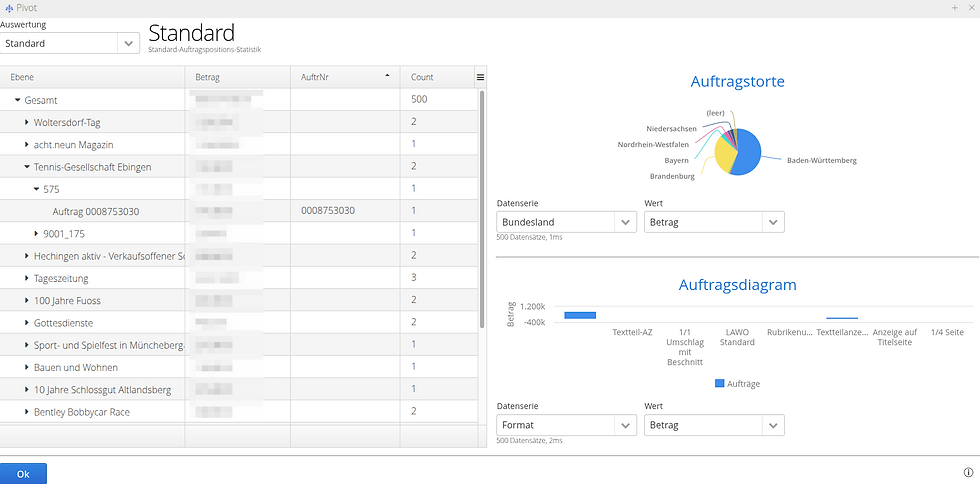The height and width of the screenshot is (484, 980).
Task: Collapse the Gesamt tree node
Action: click(x=18, y=100)
